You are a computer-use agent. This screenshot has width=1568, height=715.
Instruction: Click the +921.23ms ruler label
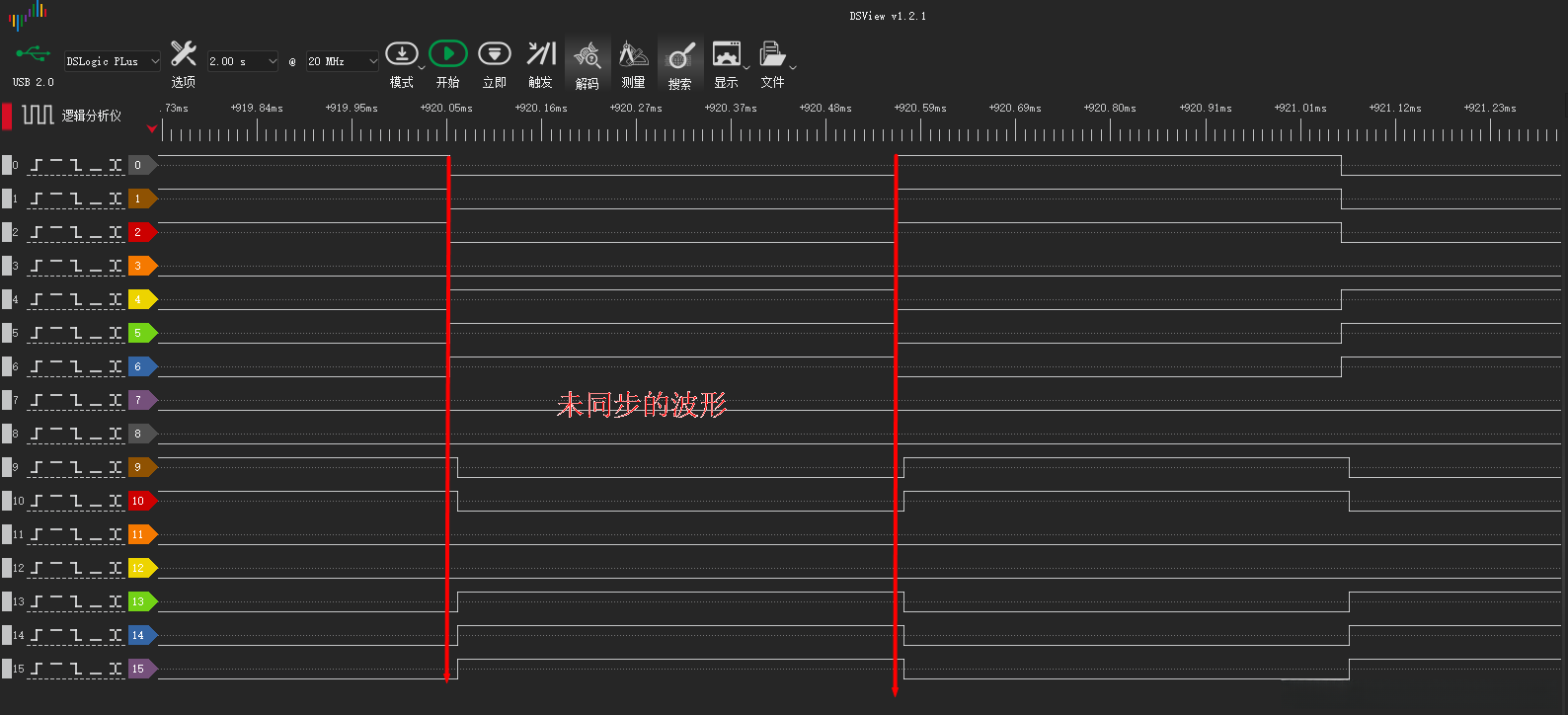[1490, 108]
